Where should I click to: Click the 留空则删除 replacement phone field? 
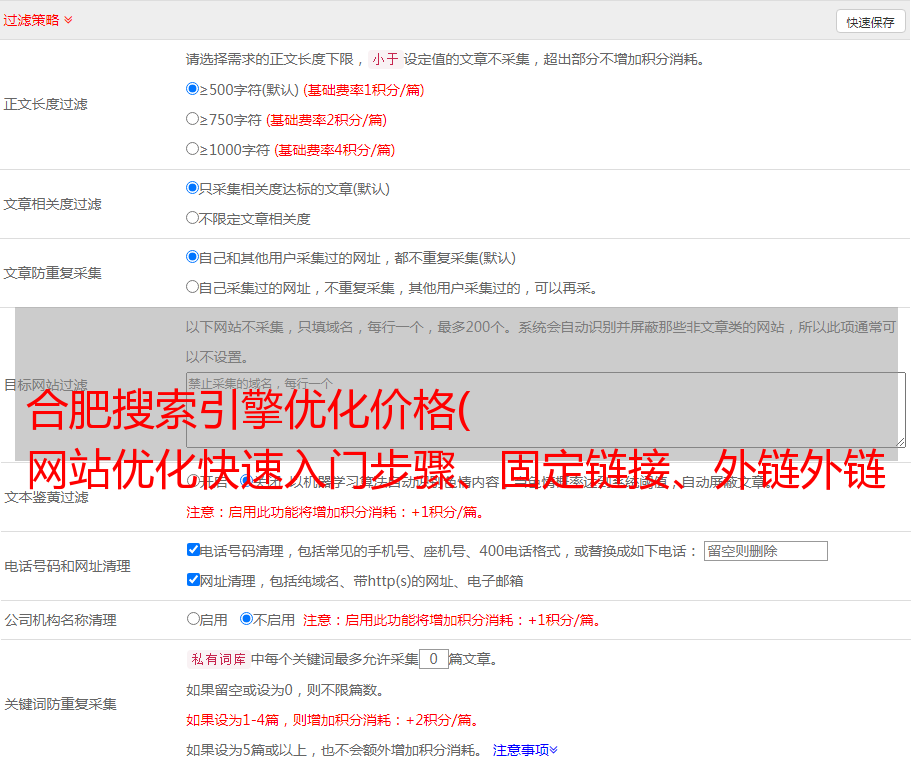(x=765, y=551)
